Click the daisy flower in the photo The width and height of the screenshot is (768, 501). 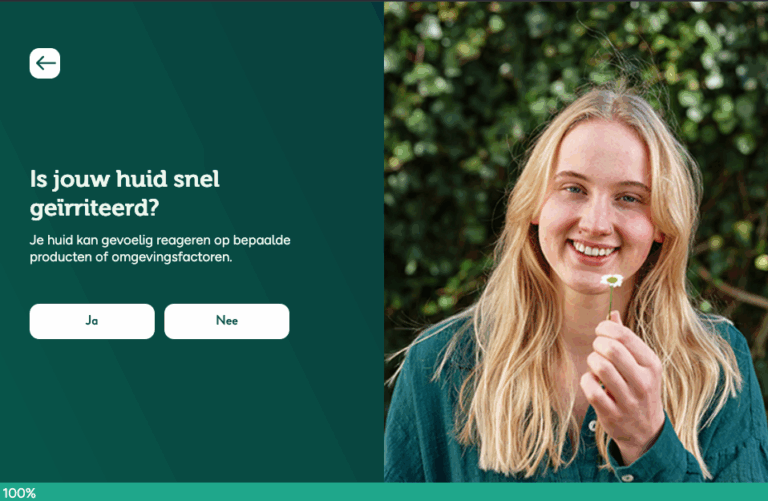(612, 281)
